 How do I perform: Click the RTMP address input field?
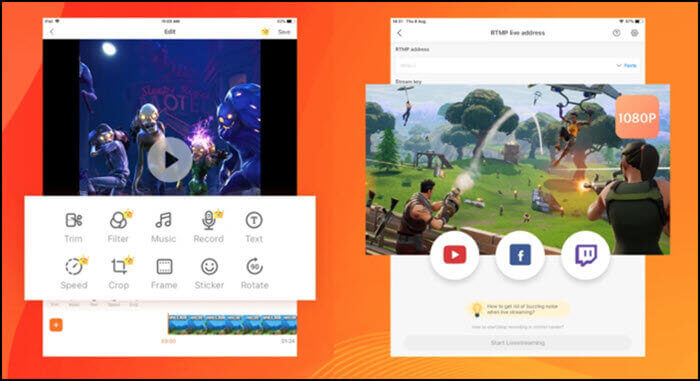[x=504, y=66]
